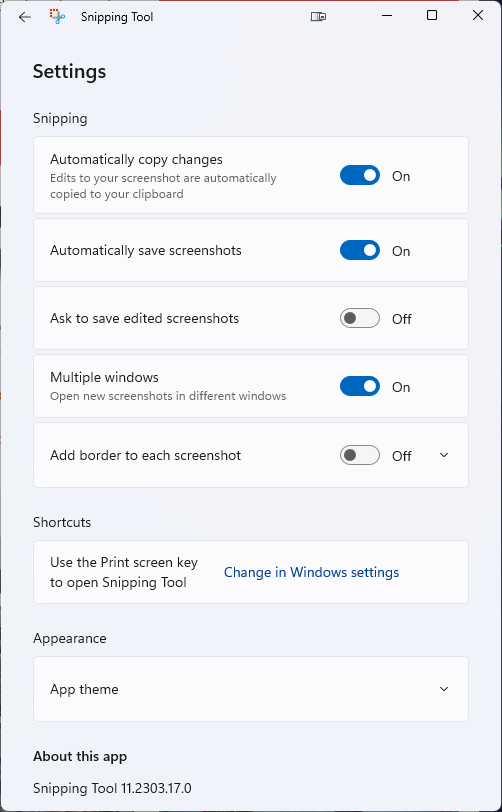Disable Automatically save screenshots toggle
This screenshot has height=812, width=502.
(360, 251)
